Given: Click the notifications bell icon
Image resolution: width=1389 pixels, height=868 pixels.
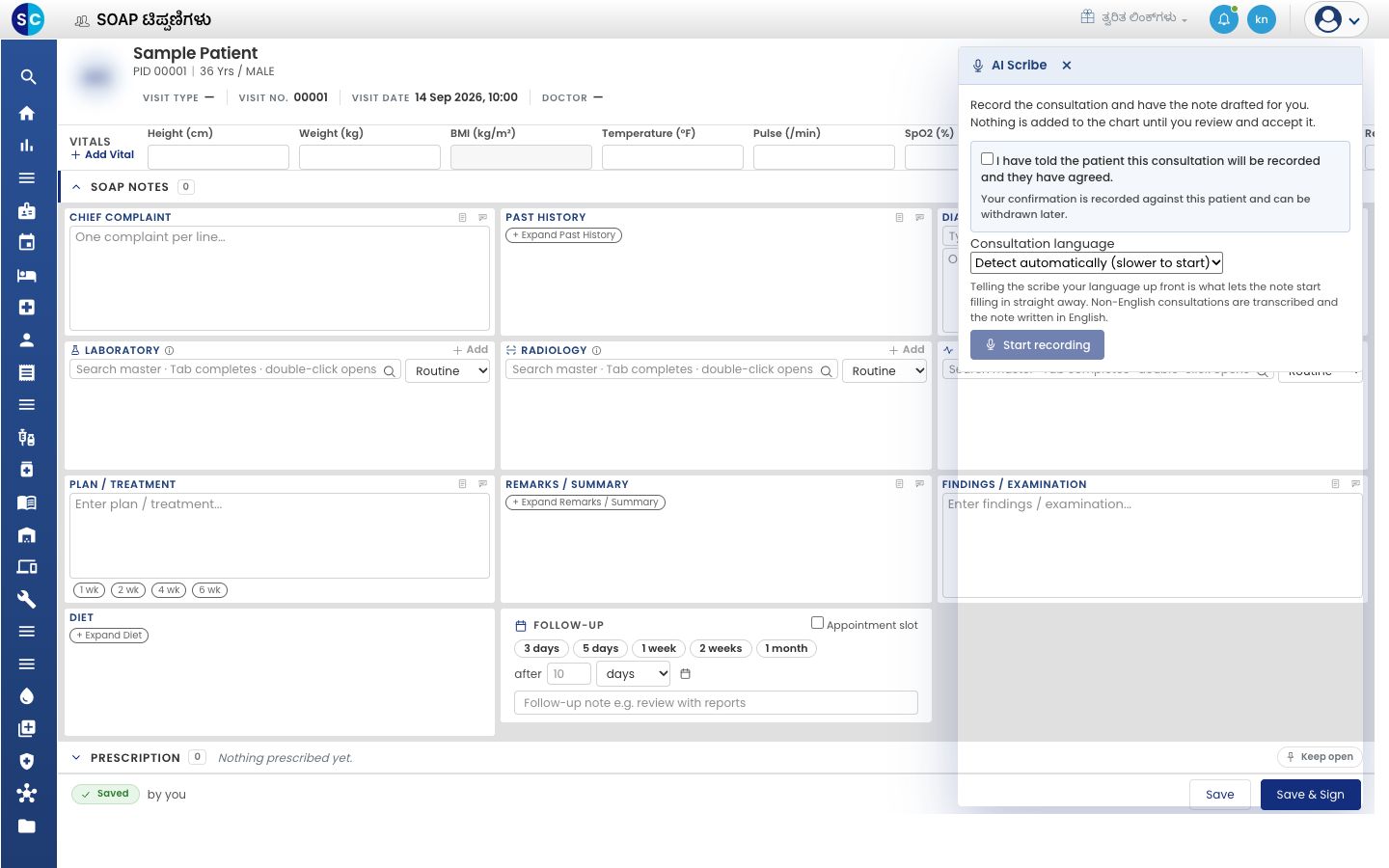Looking at the screenshot, I should point(1223,19).
